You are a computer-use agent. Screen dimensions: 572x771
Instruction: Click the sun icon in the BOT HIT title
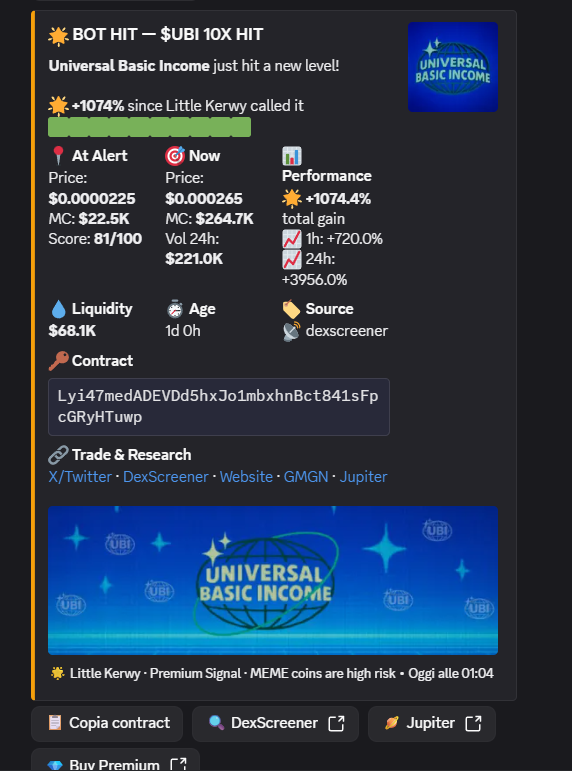[x=58, y=36]
